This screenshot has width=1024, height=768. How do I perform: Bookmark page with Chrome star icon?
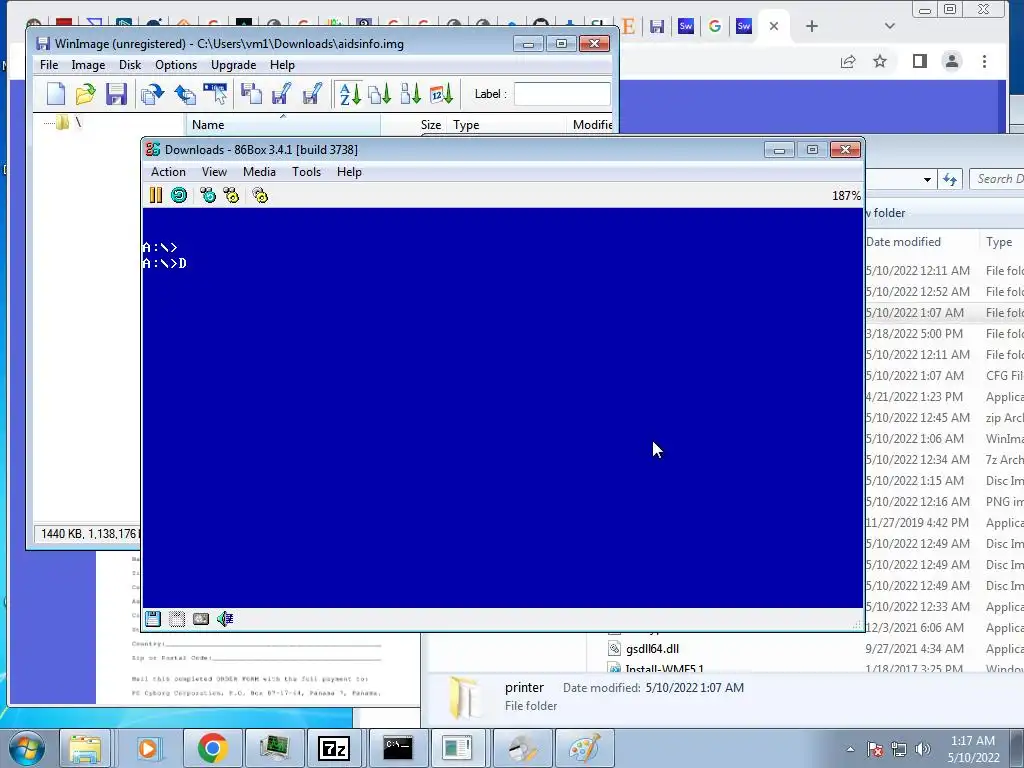[x=880, y=61]
